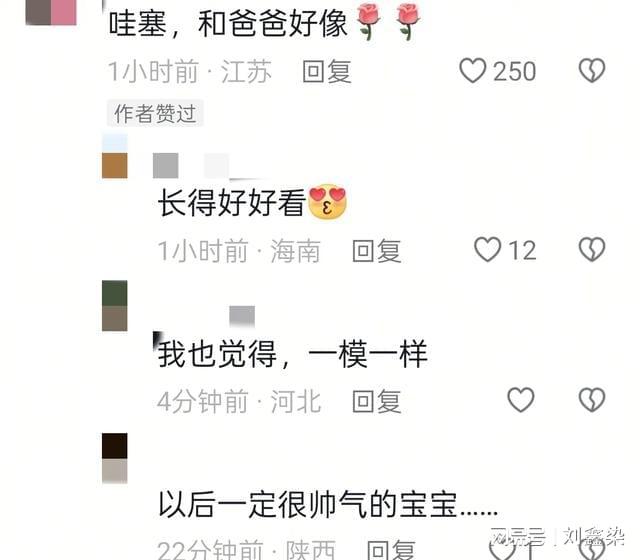Image resolution: width=640 pixels, height=560 pixels.
Task: Reply to the 海南 comment via 回复
Action: (x=377, y=251)
